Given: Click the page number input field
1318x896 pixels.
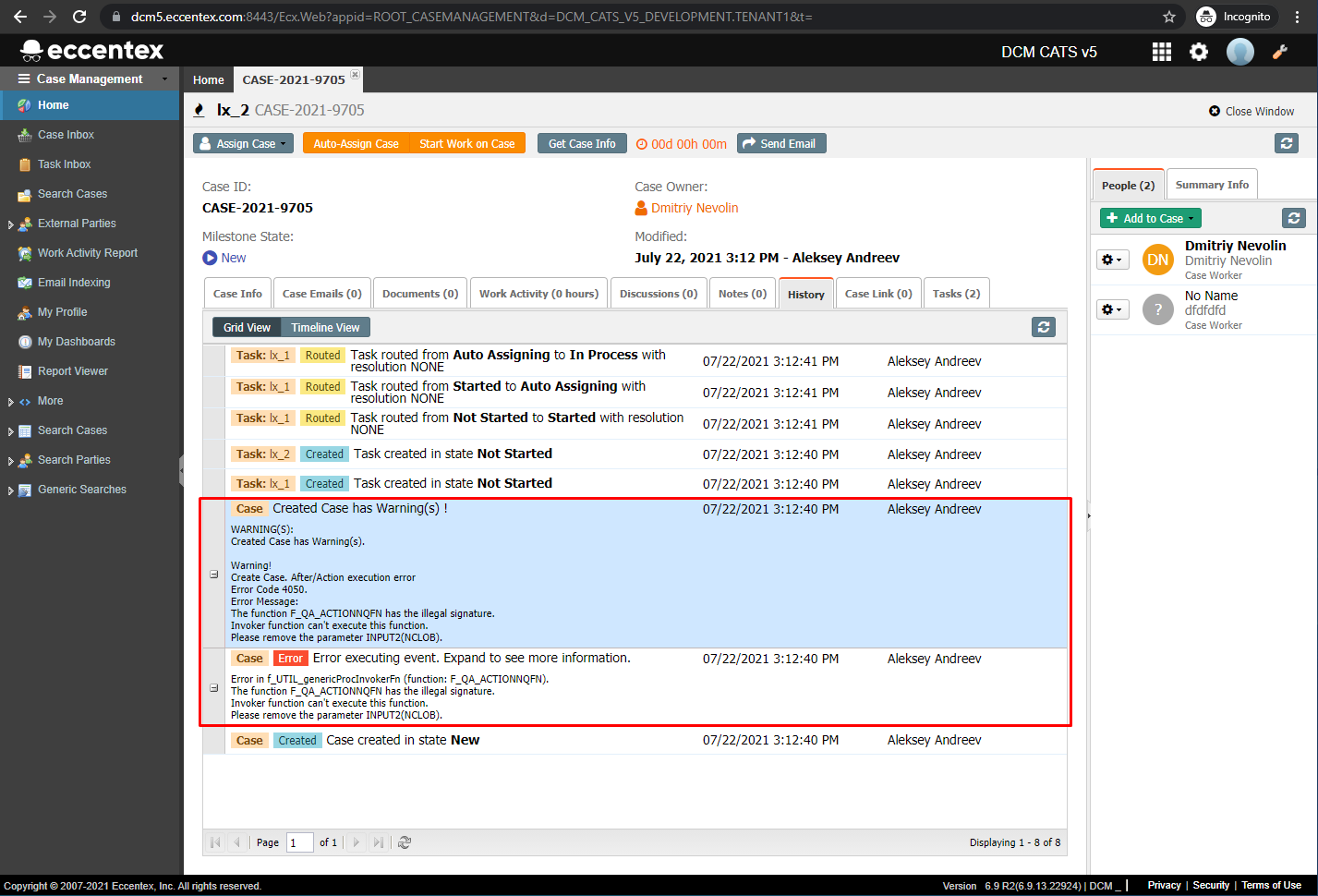Looking at the screenshot, I should coord(300,842).
